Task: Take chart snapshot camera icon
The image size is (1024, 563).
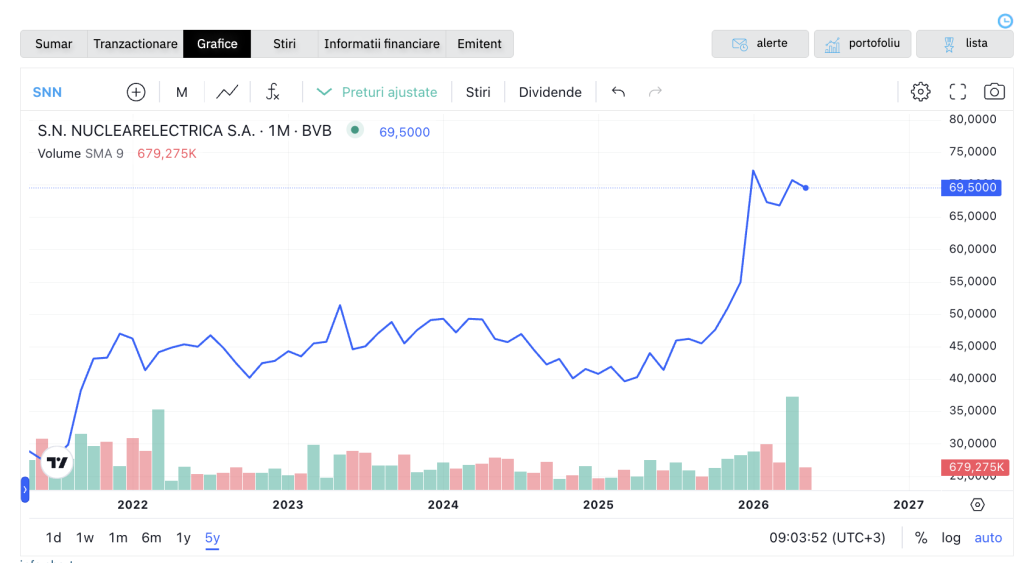Action: tap(994, 92)
